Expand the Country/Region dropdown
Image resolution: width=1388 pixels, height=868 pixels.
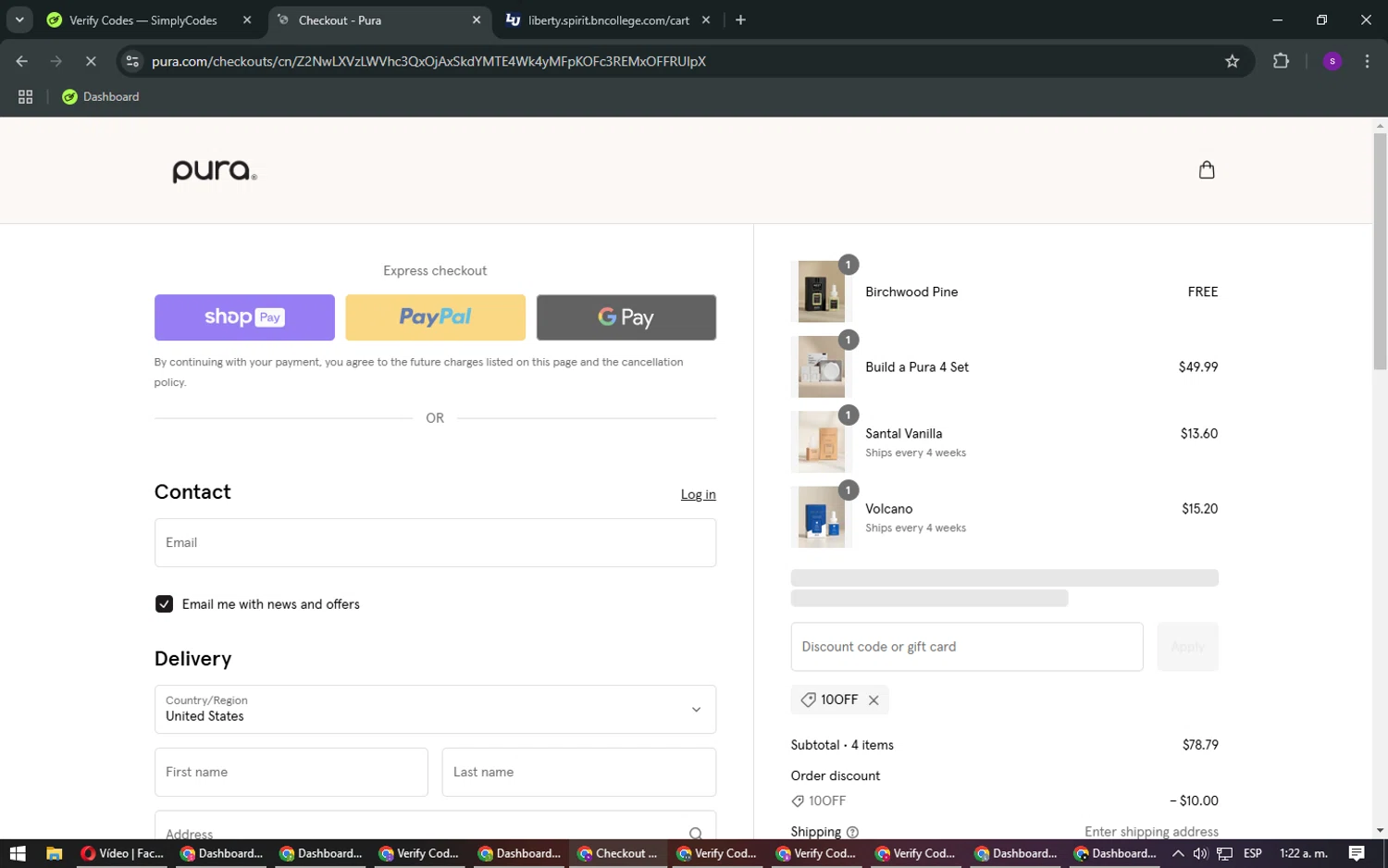click(435, 709)
